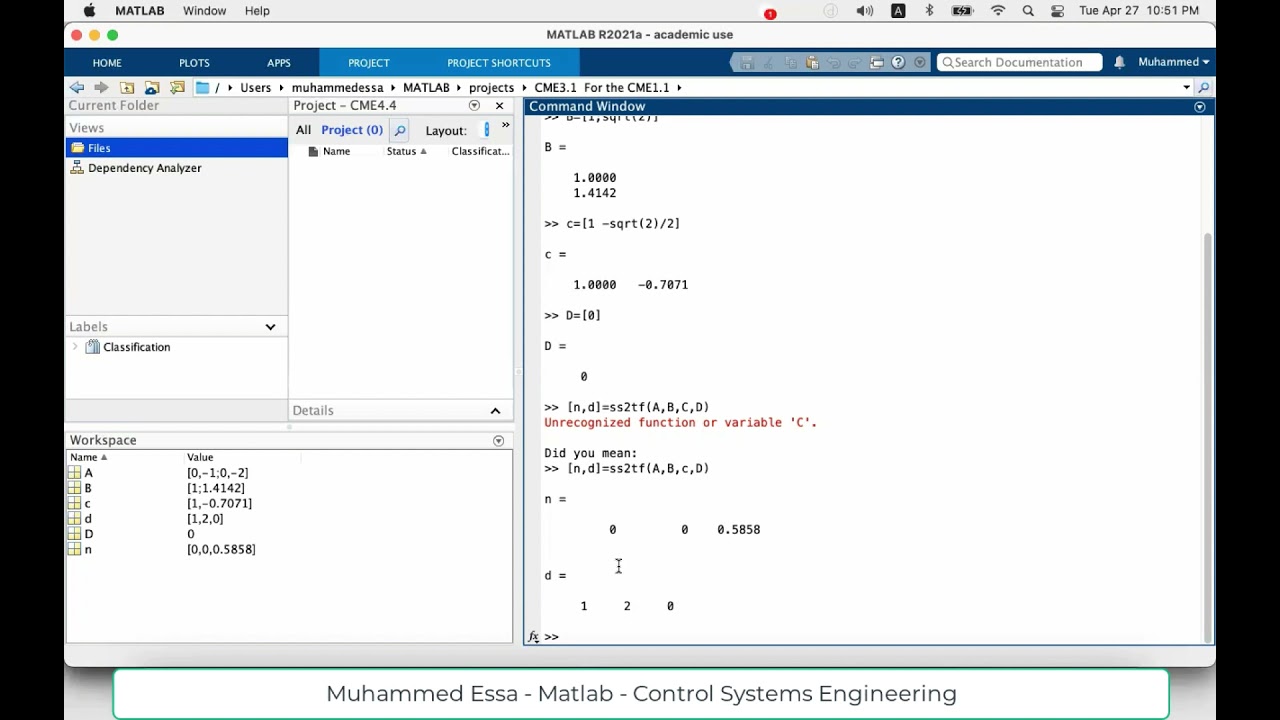This screenshot has height=720, width=1280.
Task: Collapse the Details panel arrow
Action: click(x=495, y=411)
